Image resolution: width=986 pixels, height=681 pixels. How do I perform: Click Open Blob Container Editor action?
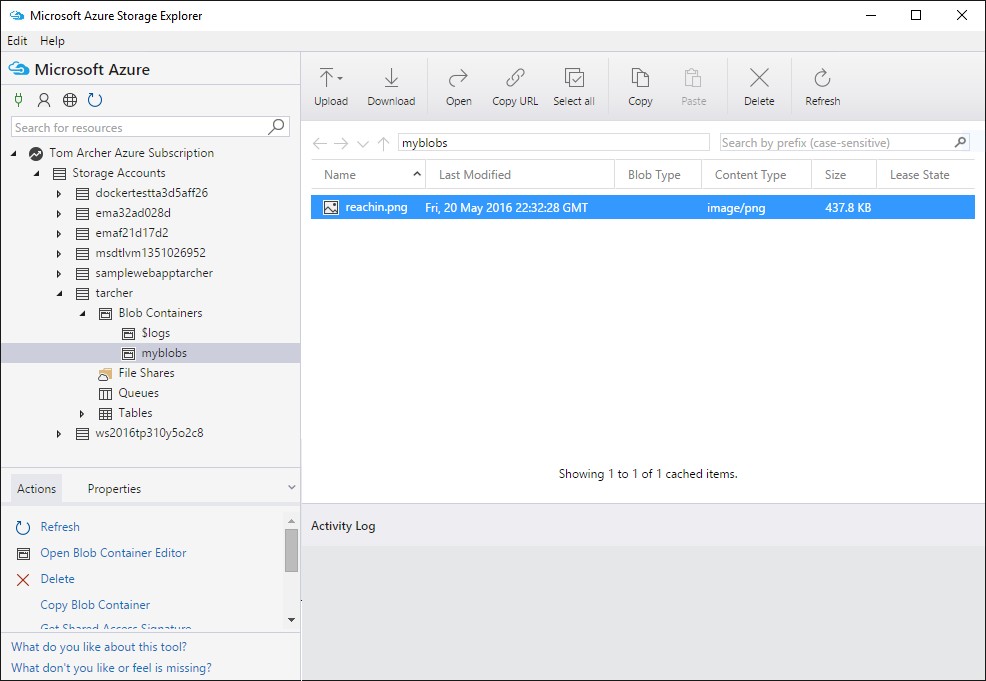113,553
